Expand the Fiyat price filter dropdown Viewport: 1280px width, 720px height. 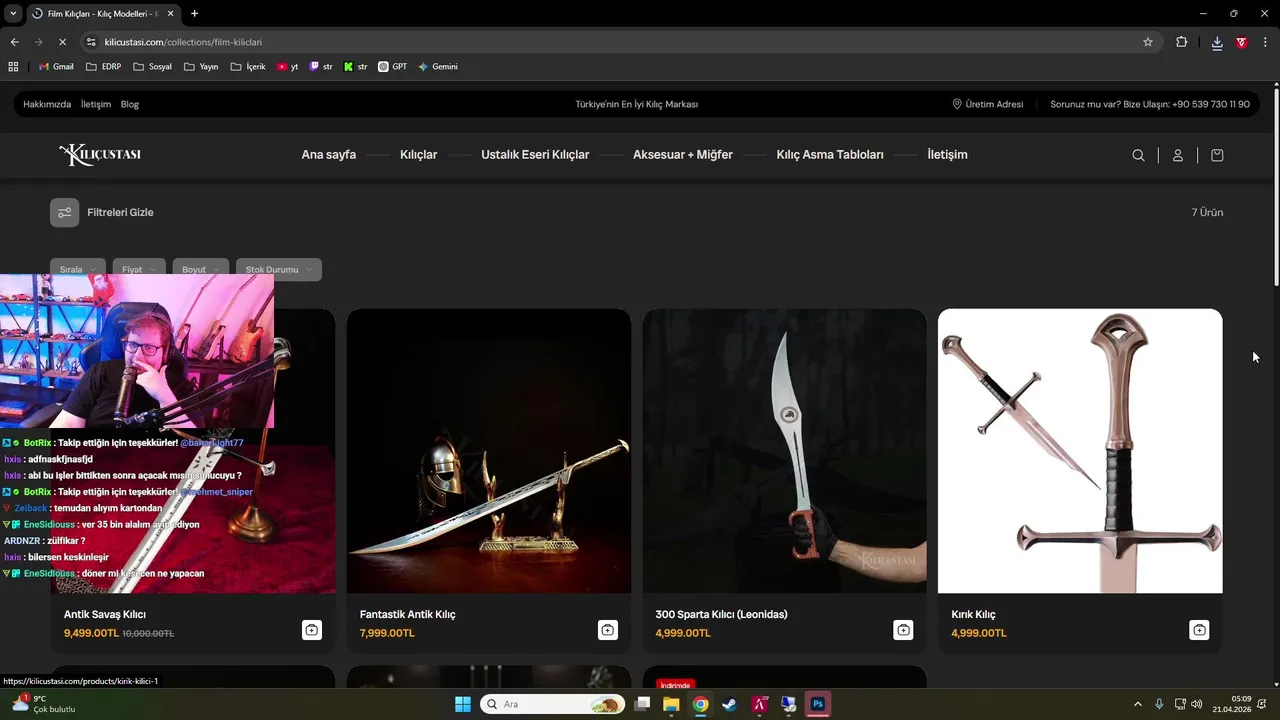pos(139,269)
